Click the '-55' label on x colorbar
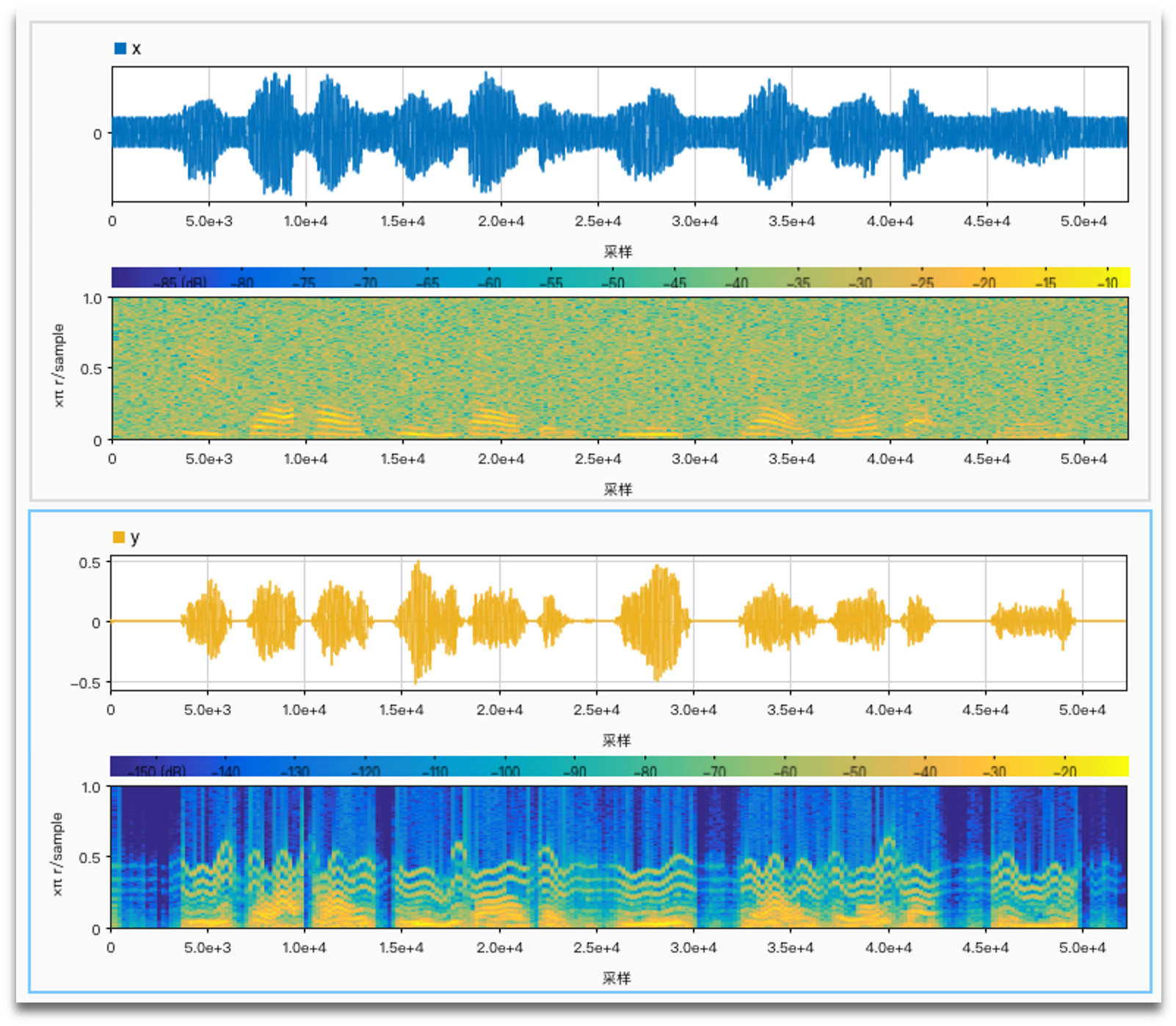 551,283
